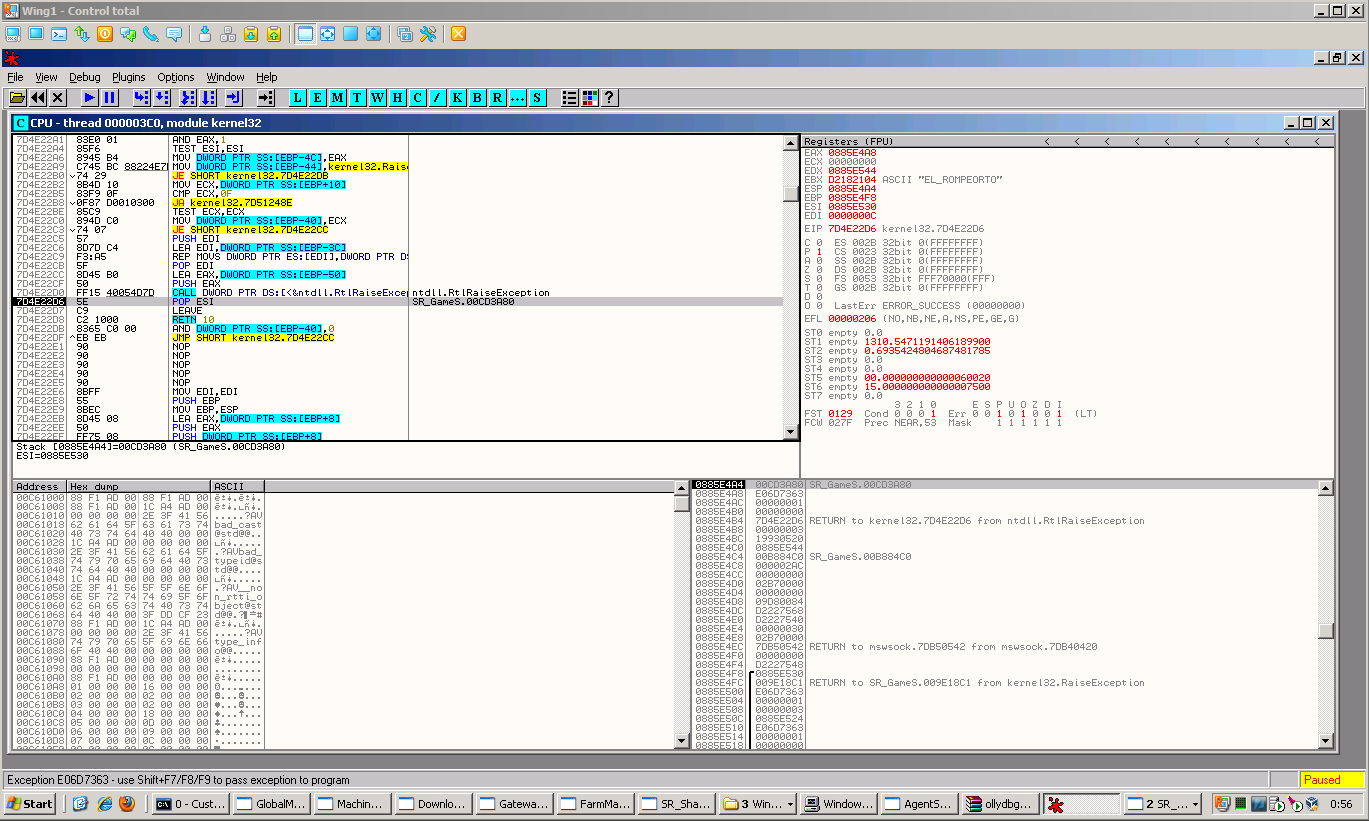The width and height of the screenshot is (1369, 821).
Task: Open appearance options with the color grid icon
Action: [x=590, y=97]
